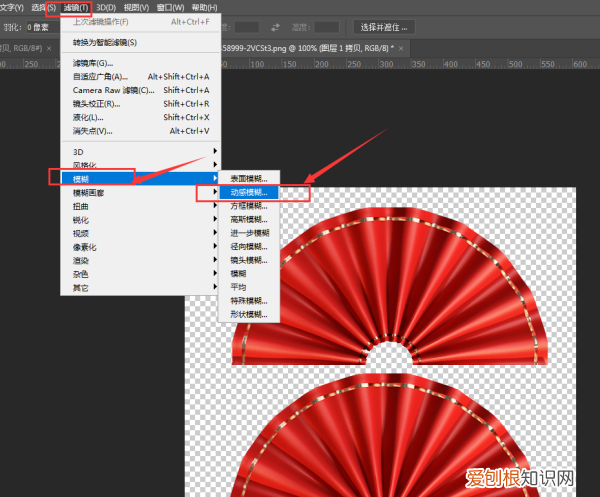Choose 径向模糊 radial blur
The width and height of the screenshot is (600, 497).
click(250, 245)
